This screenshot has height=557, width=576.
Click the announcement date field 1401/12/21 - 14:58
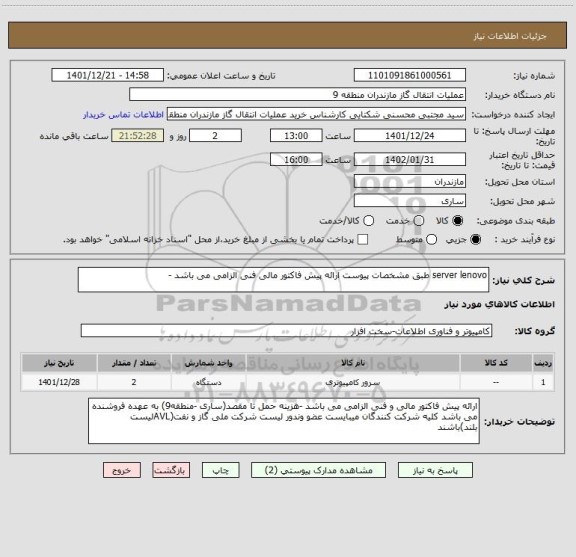click(108, 75)
